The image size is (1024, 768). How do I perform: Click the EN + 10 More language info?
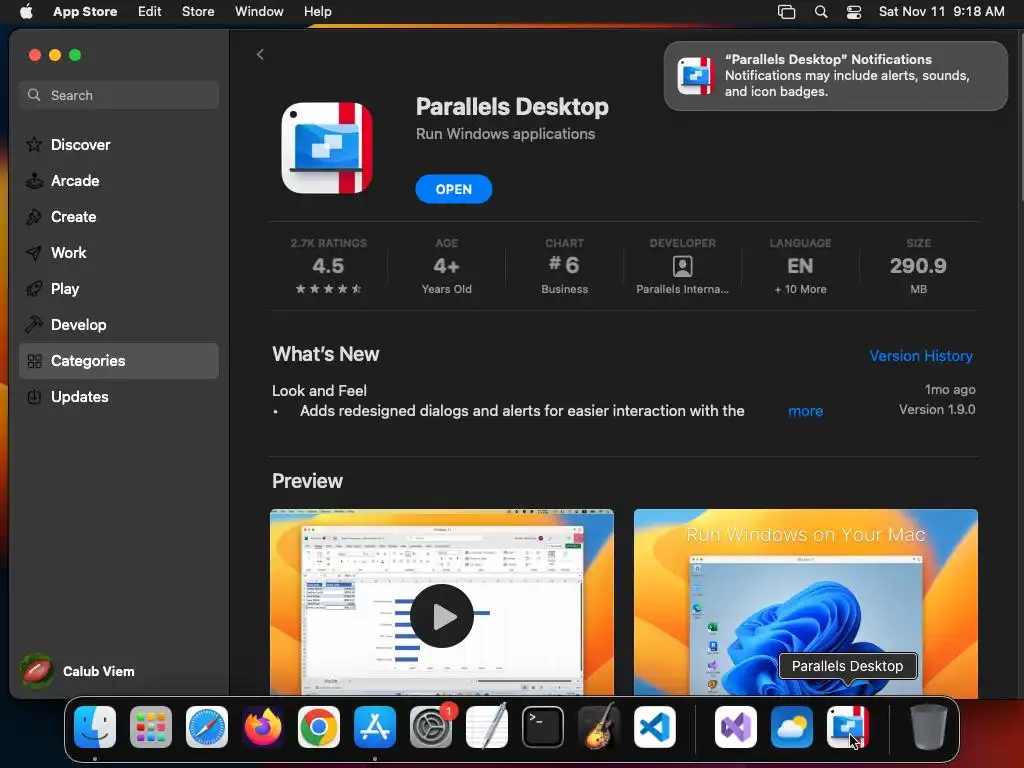pyautogui.click(x=801, y=268)
